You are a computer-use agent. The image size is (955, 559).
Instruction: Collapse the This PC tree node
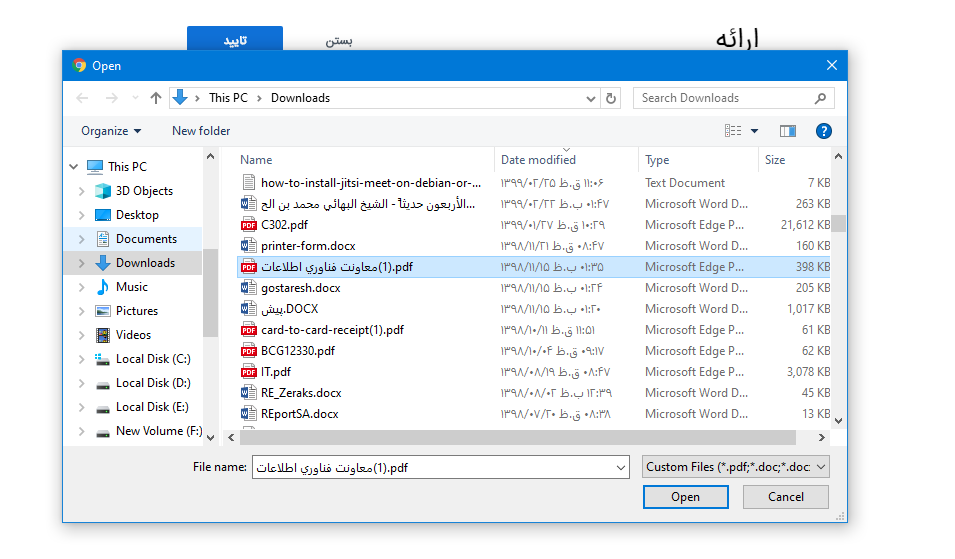[73, 167]
